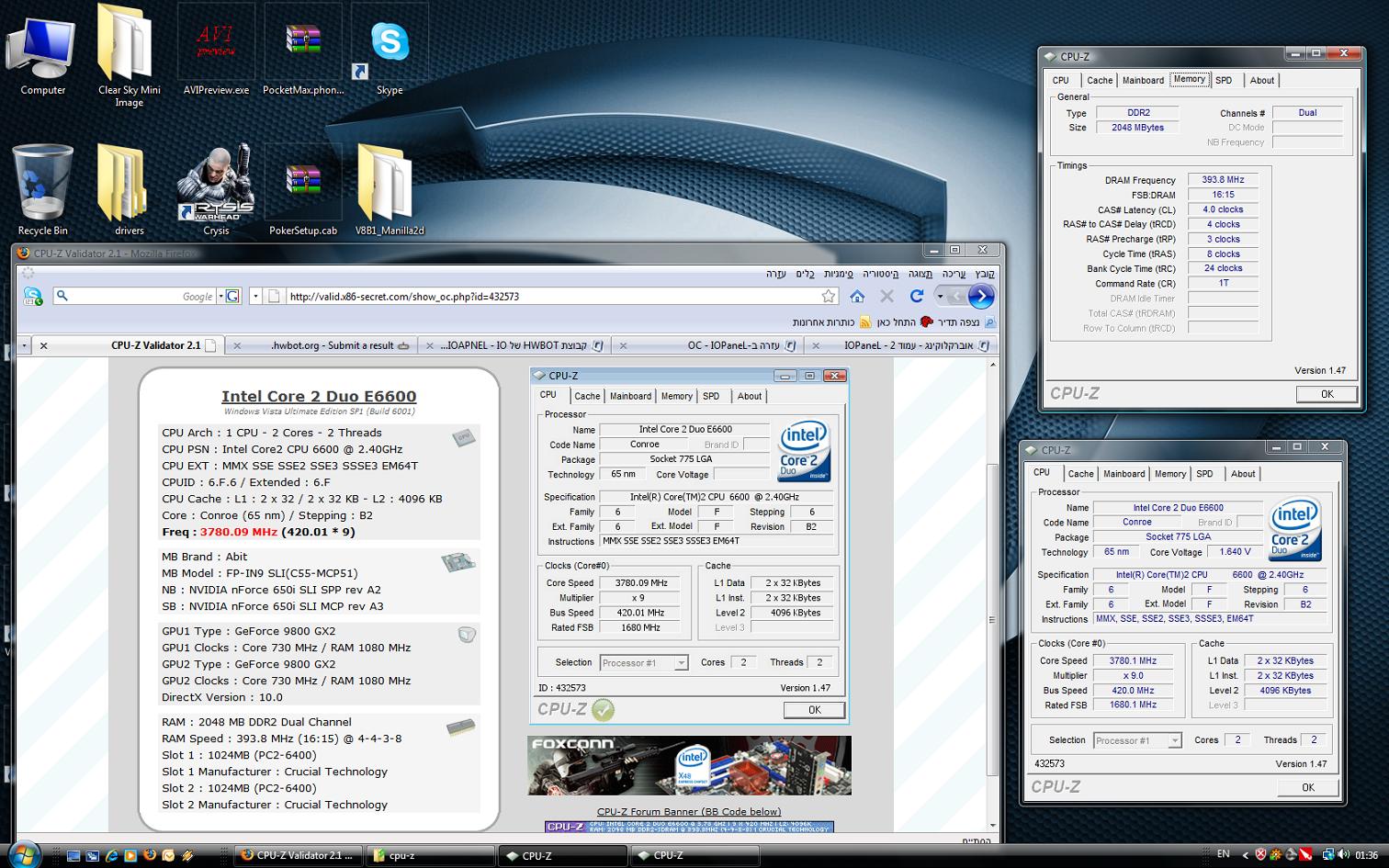Click into the Firefox URL address field
The image size is (1389, 868).
(551, 296)
